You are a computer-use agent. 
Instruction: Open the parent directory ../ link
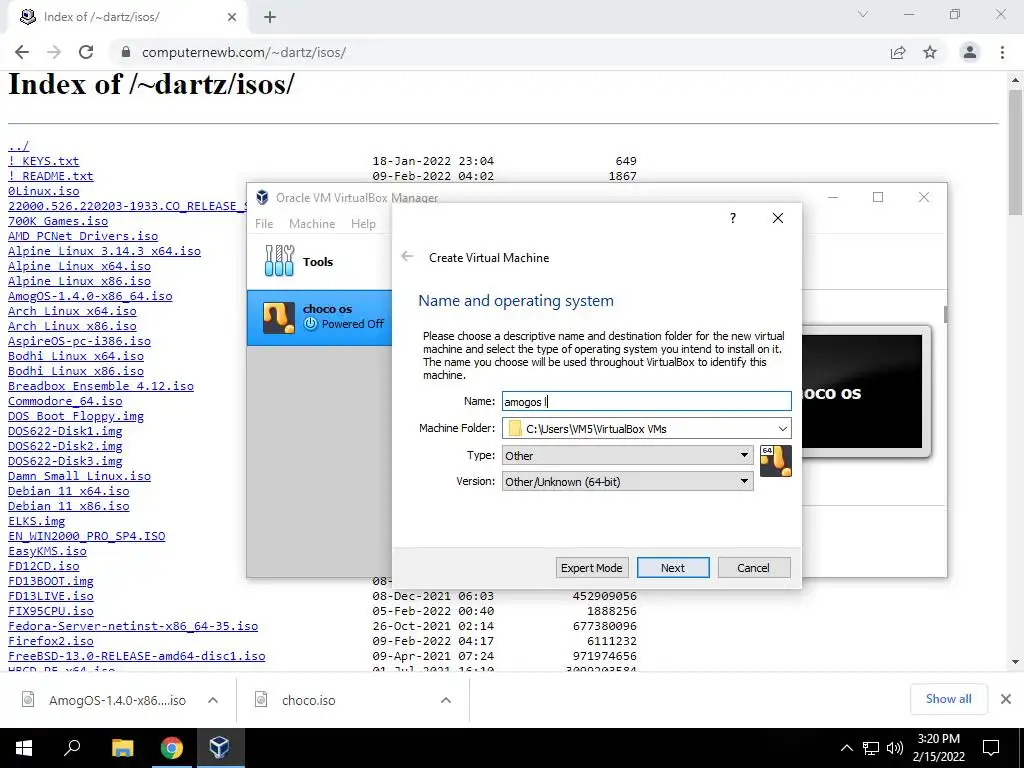[x=18, y=146]
